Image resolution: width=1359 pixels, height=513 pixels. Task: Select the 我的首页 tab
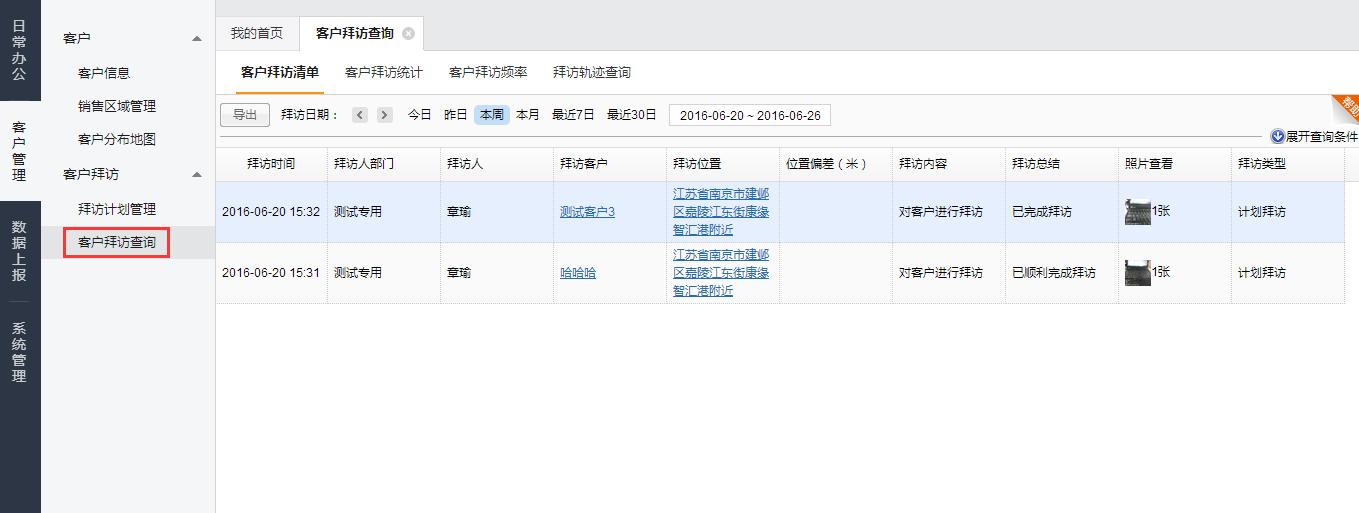pyautogui.click(x=257, y=33)
